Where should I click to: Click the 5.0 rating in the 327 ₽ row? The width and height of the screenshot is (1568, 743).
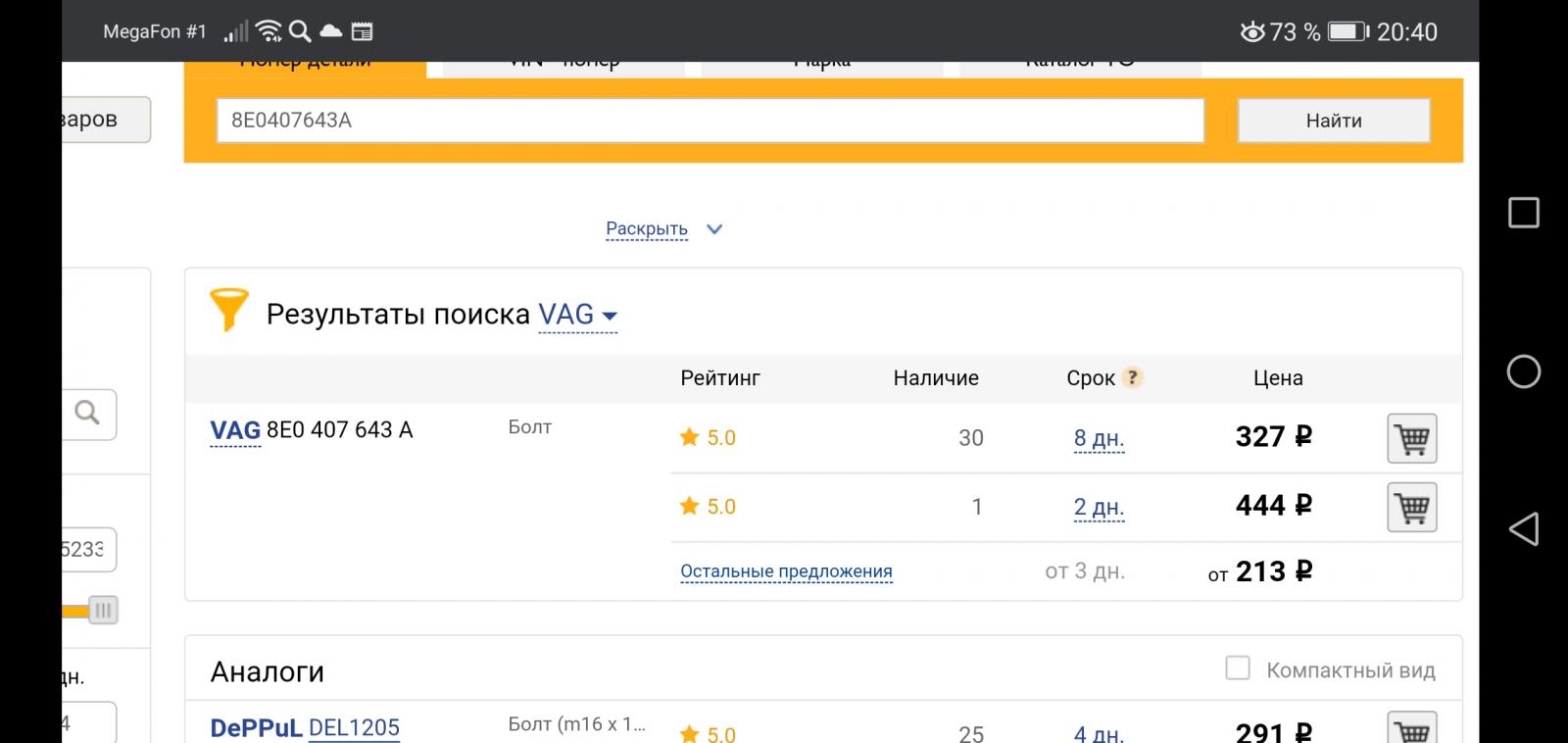[x=708, y=438]
